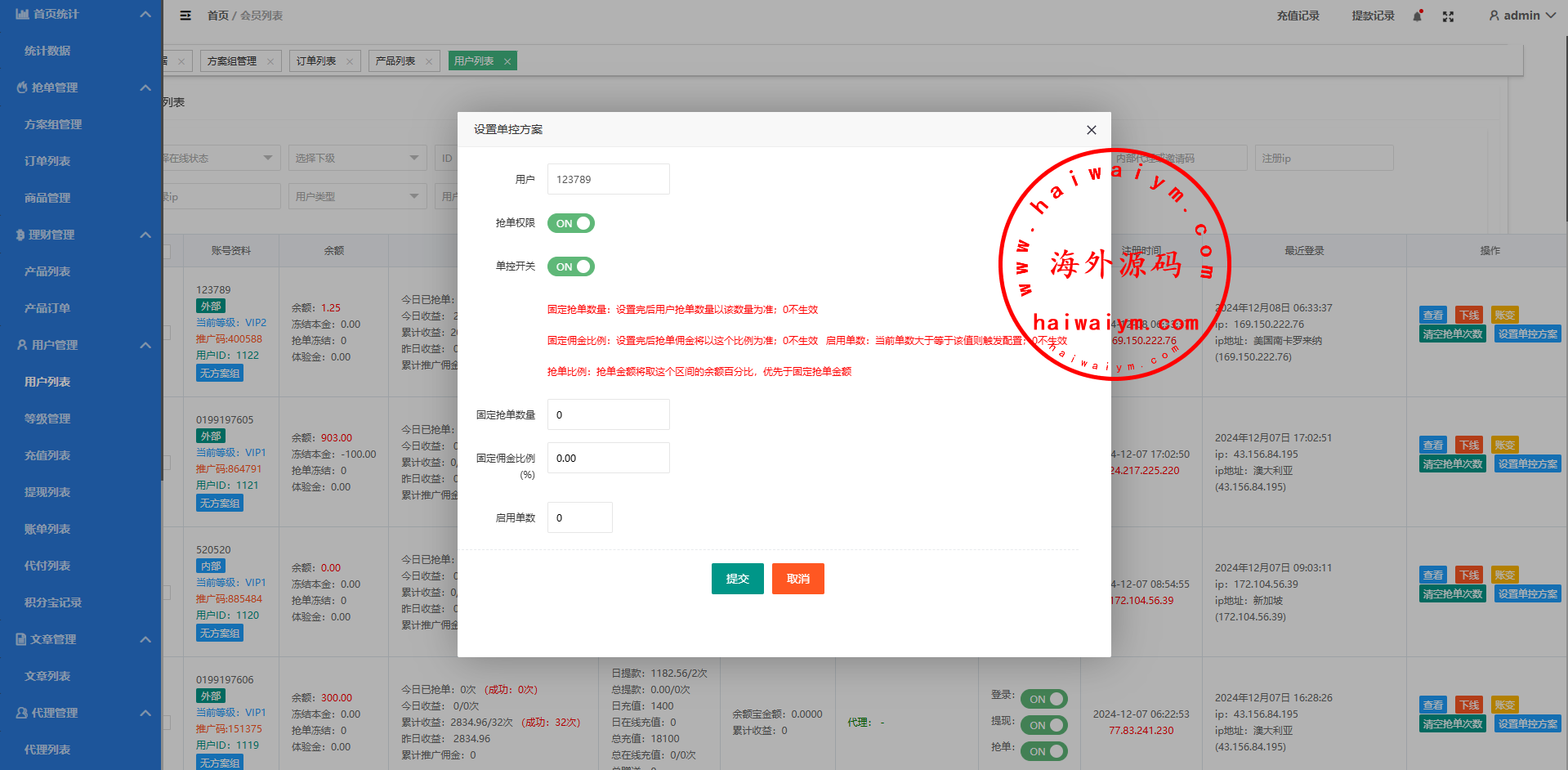Switch to the 订单列表 tab

pos(316,61)
